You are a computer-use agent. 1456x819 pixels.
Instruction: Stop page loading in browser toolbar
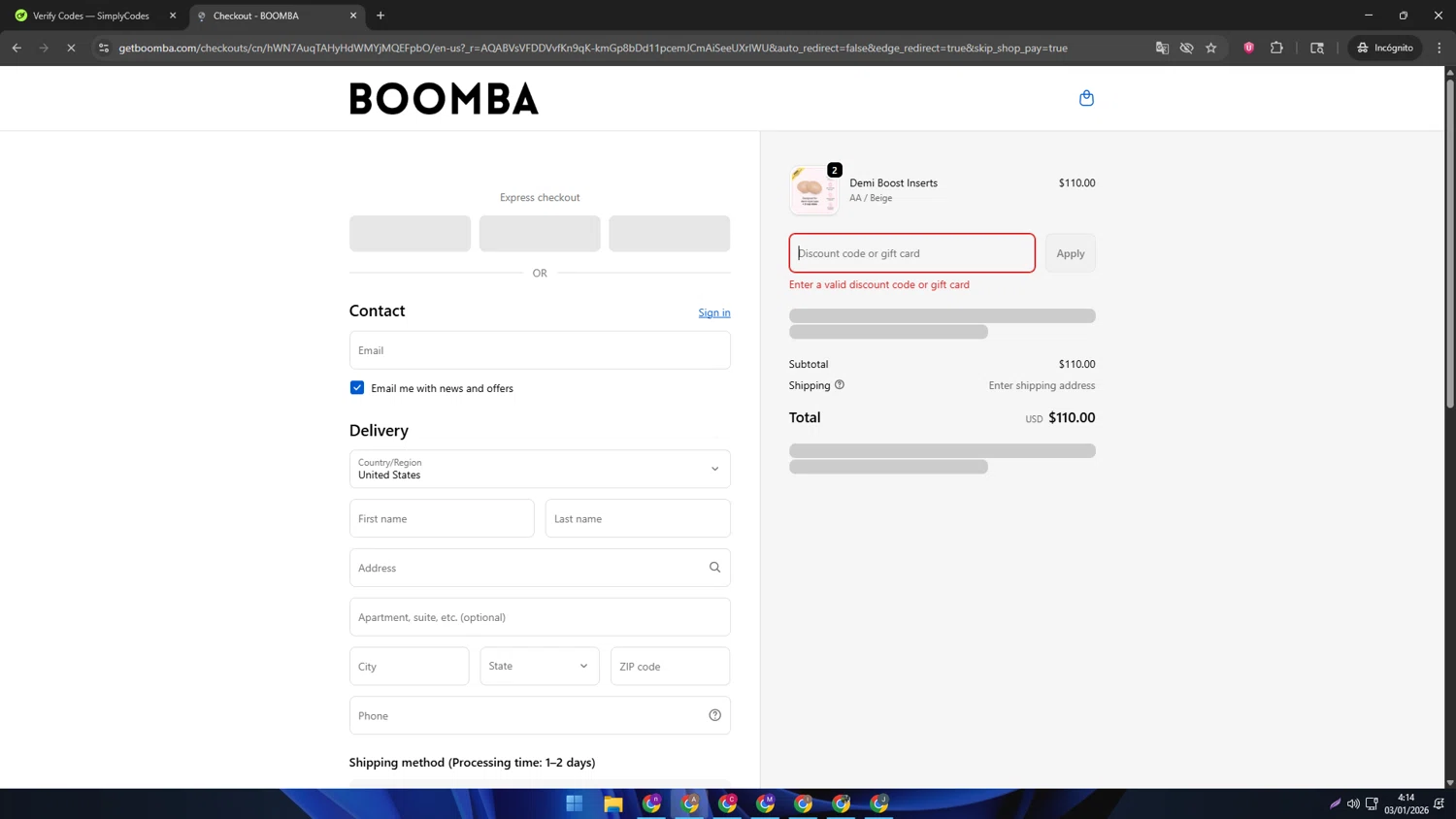pyautogui.click(x=71, y=48)
